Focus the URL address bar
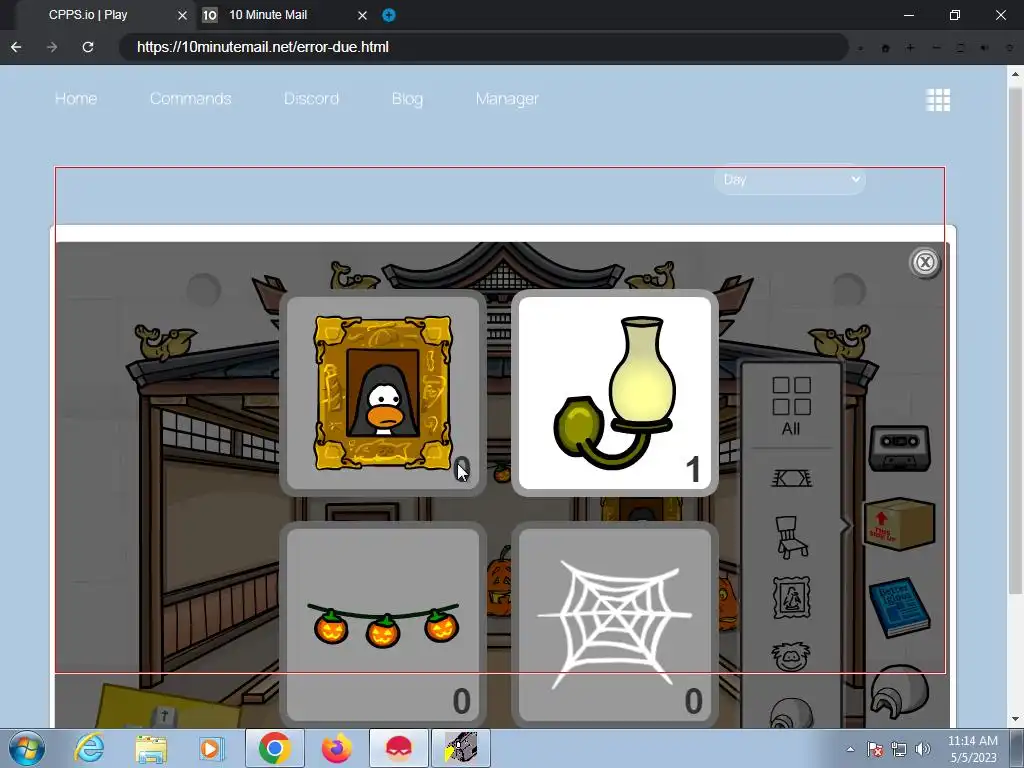Image resolution: width=1024 pixels, height=768 pixels. coord(483,47)
